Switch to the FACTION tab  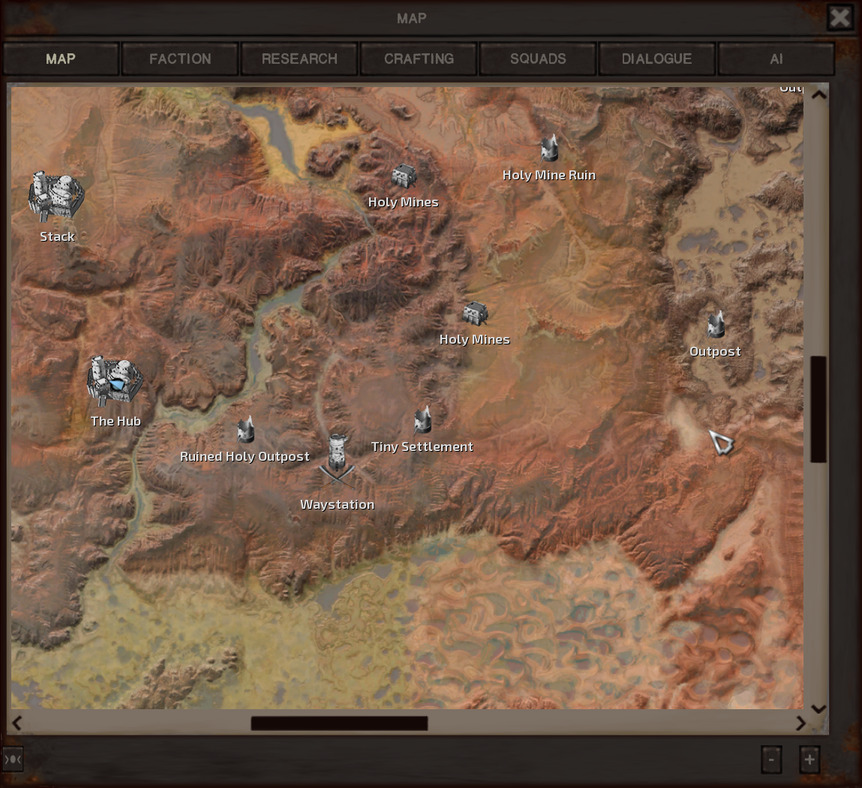(x=180, y=58)
